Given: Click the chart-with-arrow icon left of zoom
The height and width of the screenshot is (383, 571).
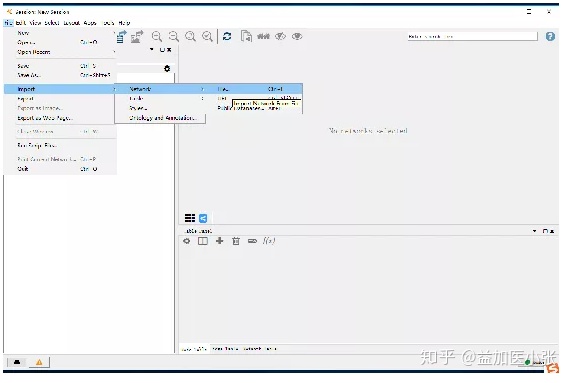Looking at the screenshot, I should click(x=137, y=36).
